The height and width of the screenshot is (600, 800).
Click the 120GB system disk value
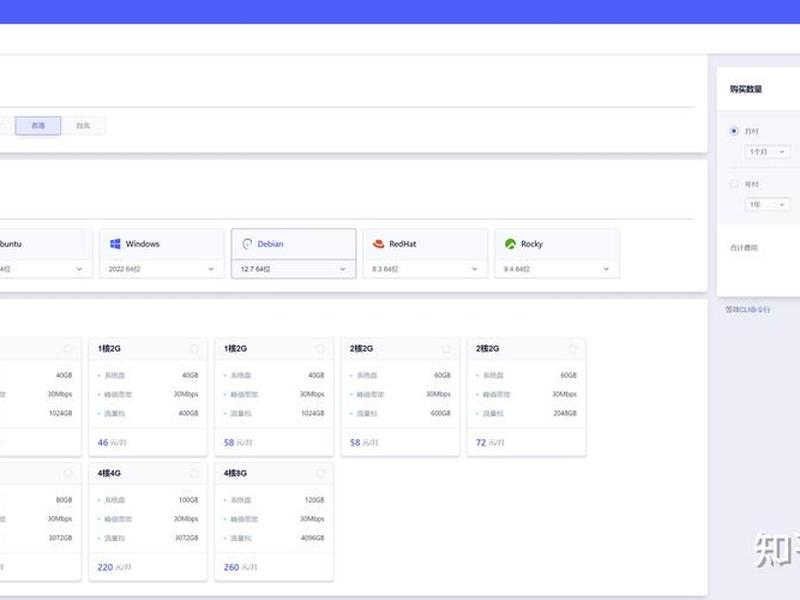[314, 500]
